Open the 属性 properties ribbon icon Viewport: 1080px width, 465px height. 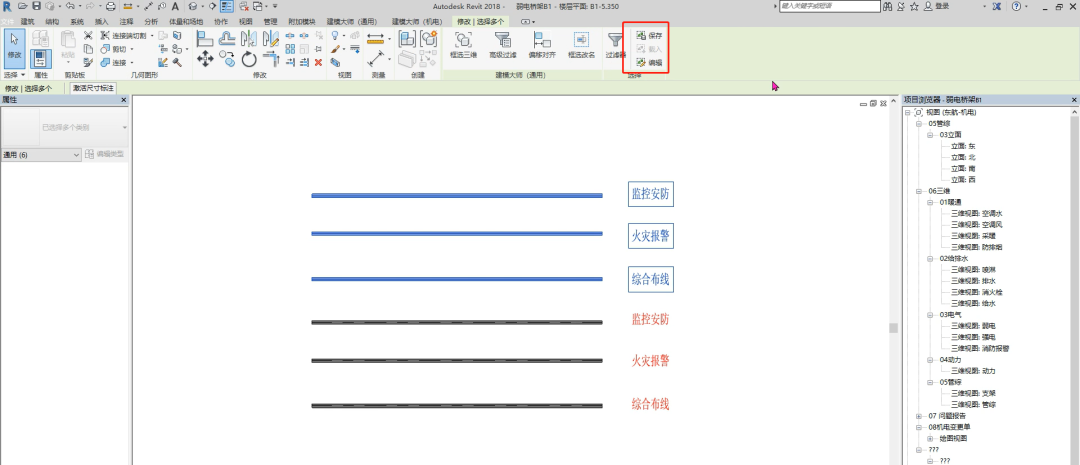[41, 58]
